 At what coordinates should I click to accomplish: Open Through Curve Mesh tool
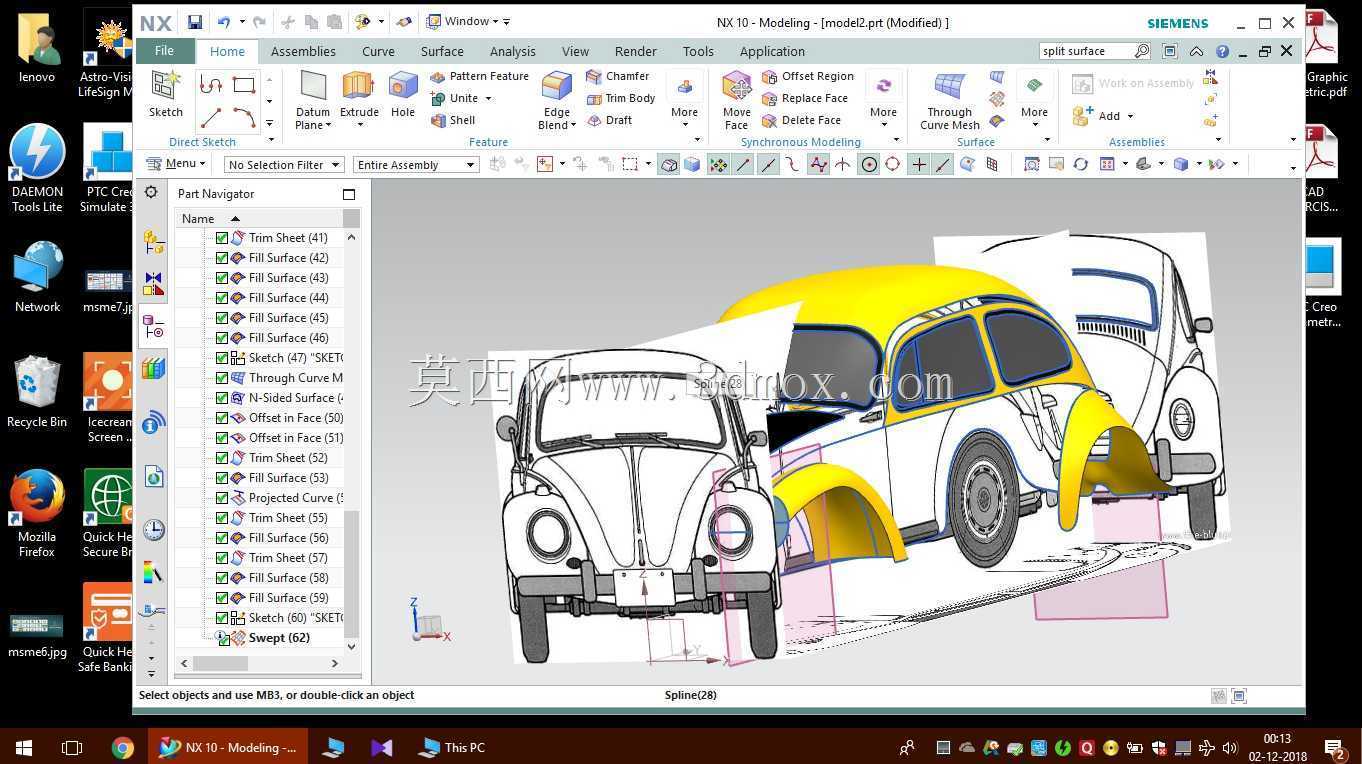pyautogui.click(x=949, y=99)
